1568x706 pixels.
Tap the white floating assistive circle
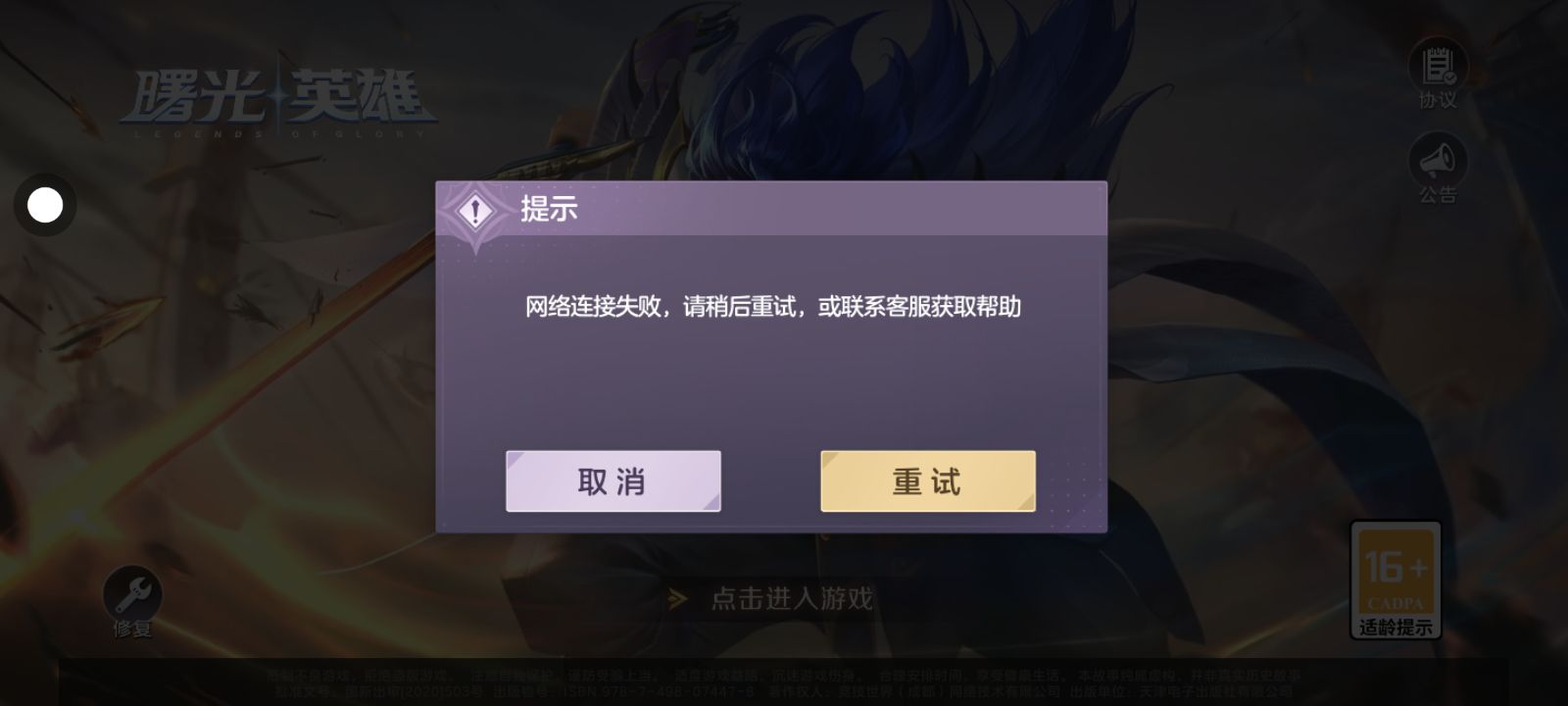point(45,205)
